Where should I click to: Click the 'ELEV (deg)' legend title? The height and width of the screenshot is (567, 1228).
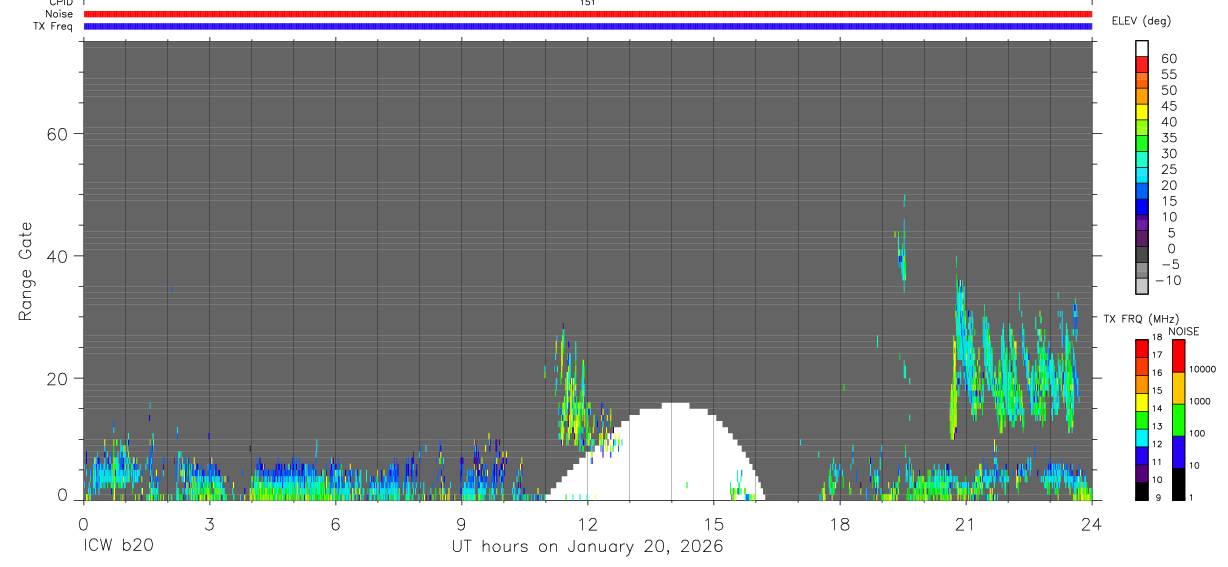[x=1141, y=21]
